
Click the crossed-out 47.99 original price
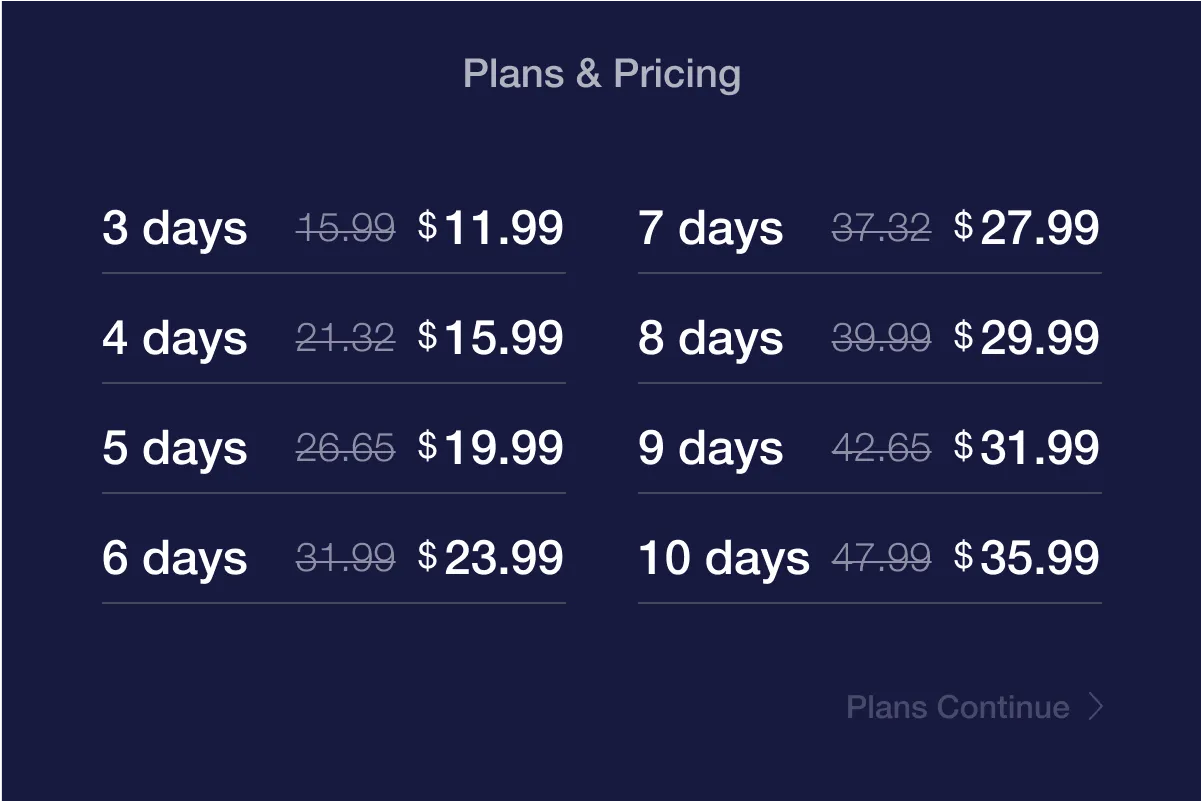tap(881, 558)
